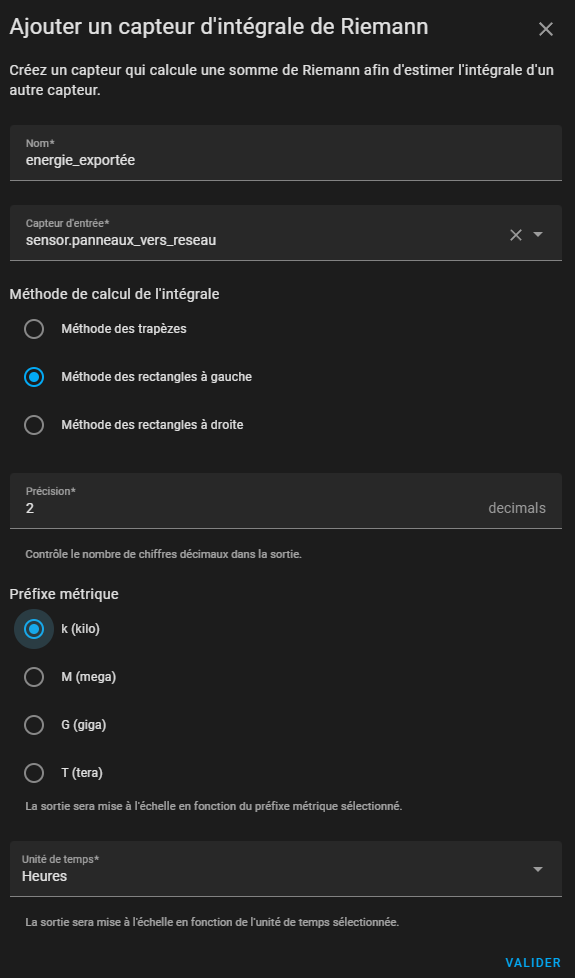Pick the G (giga) metric prefix
This screenshot has height=978, width=575.
[x=34, y=725]
